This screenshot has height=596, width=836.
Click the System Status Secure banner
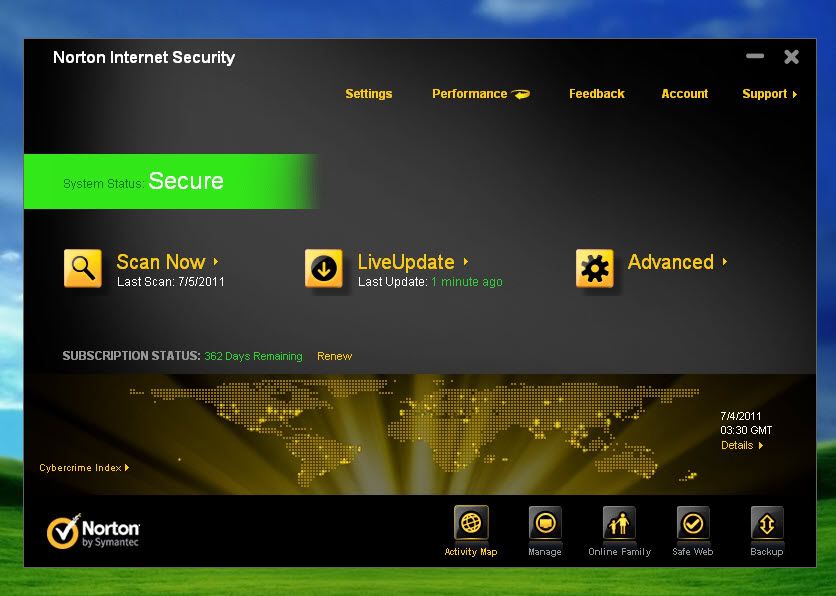171,181
